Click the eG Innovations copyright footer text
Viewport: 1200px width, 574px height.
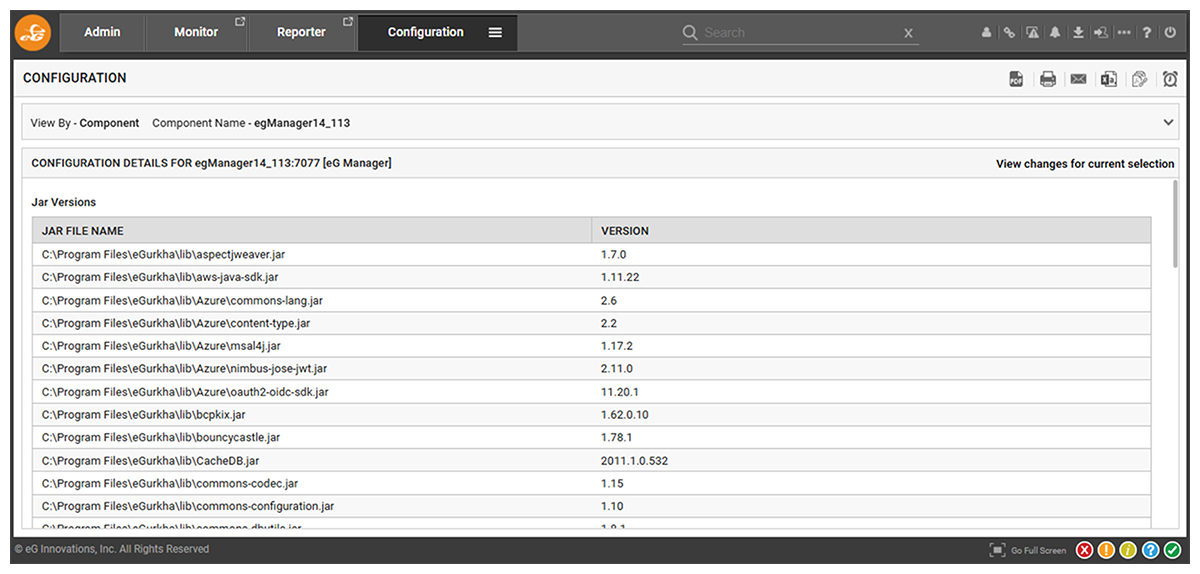coord(111,550)
